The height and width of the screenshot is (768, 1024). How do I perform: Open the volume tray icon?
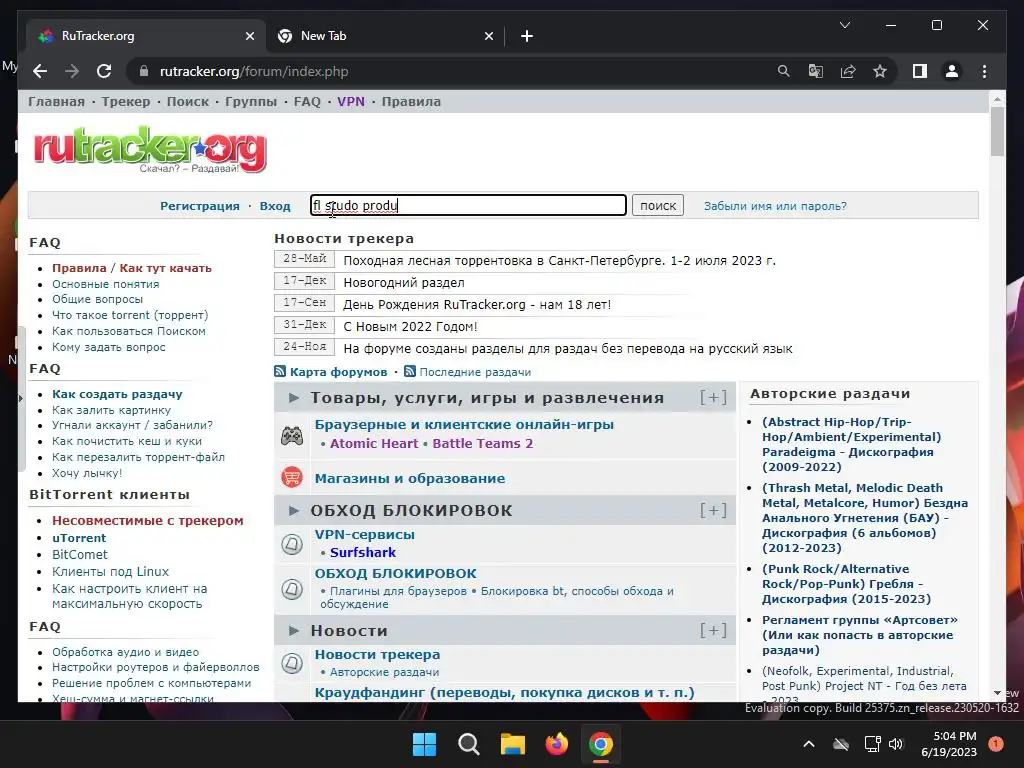pos(896,744)
